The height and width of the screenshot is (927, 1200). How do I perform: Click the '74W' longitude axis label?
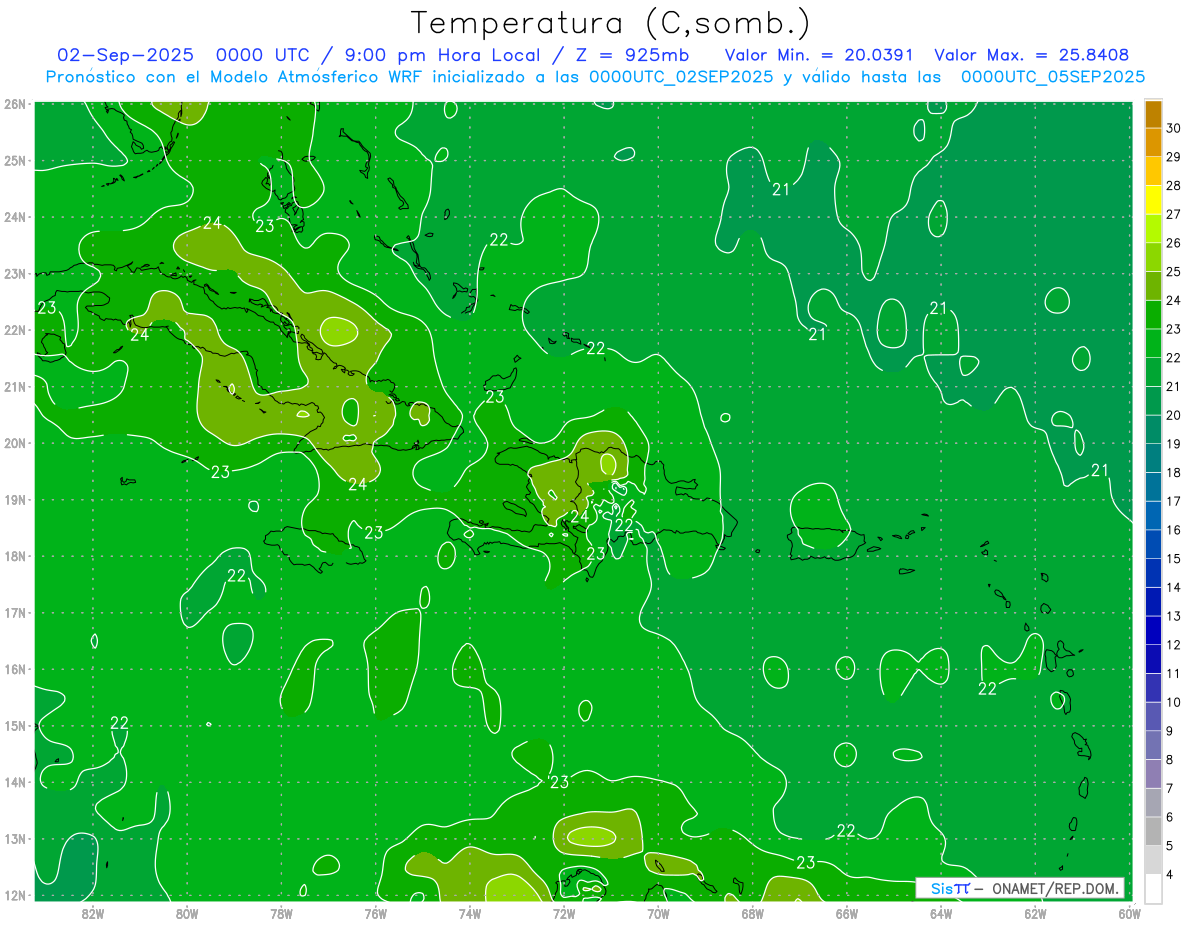click(x=470, y=913)
